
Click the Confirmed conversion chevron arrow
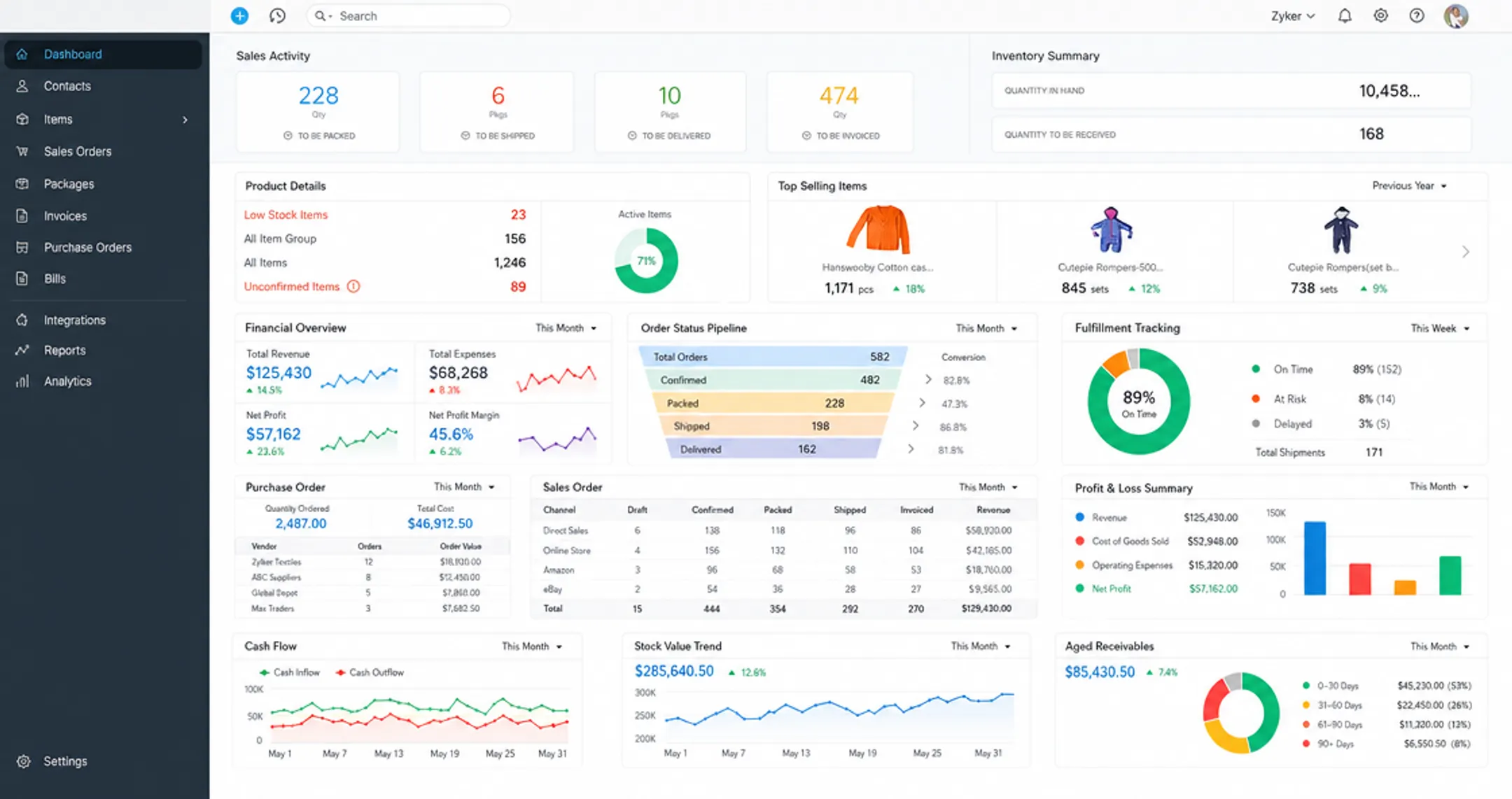click(928, 379)
